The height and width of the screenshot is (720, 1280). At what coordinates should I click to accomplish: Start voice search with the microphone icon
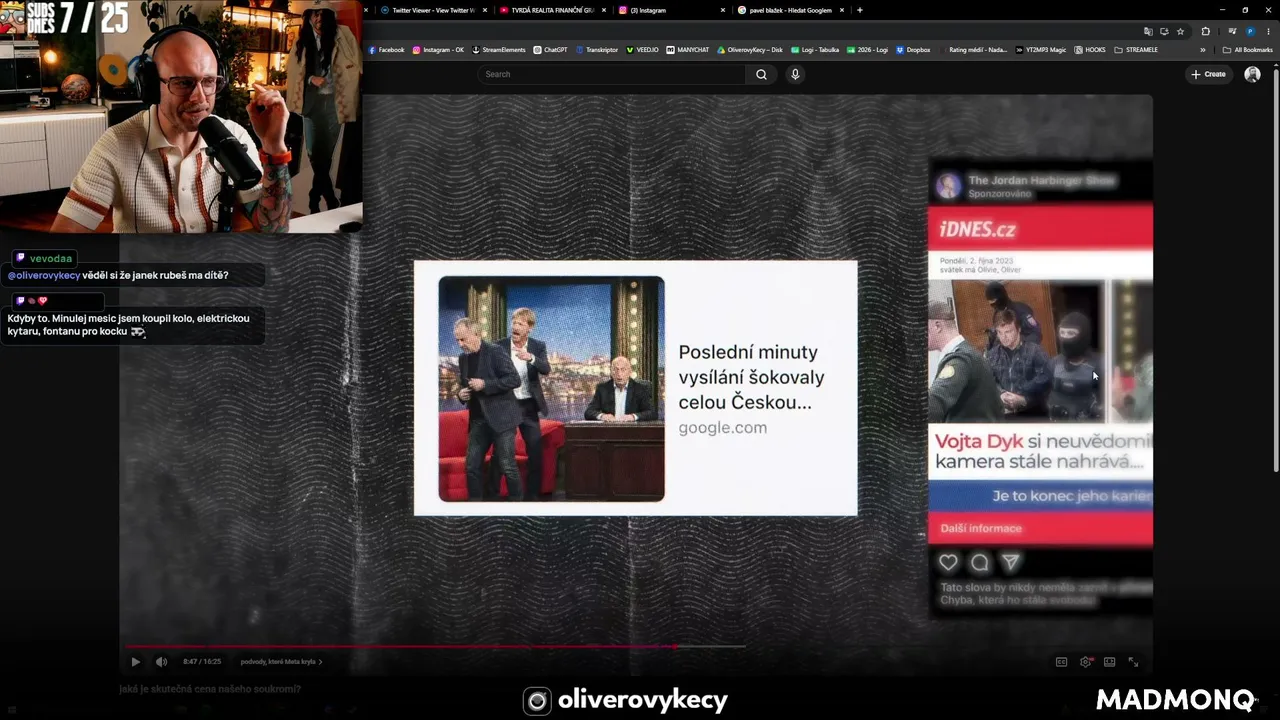click(x=795, y=74)
